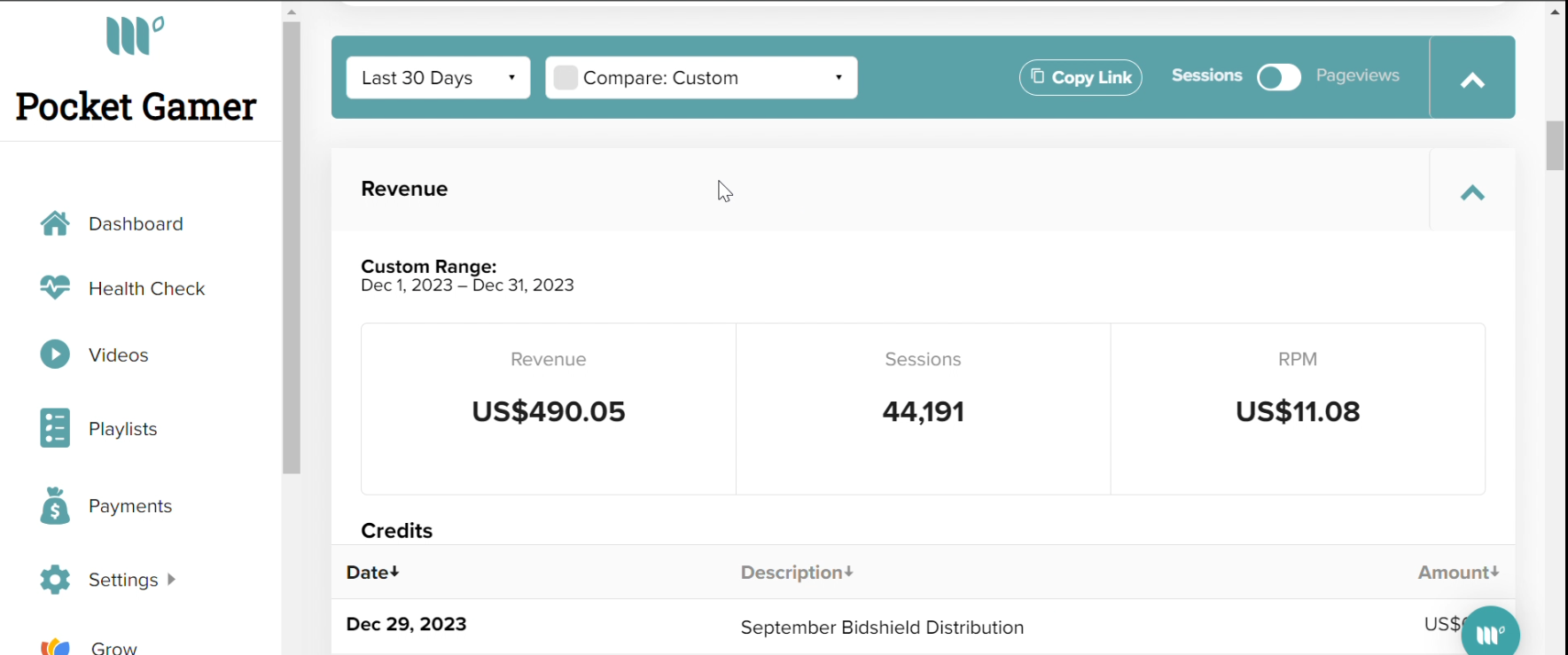This screenshot has height=655, width=1568.
Task: Open the Playlists section
Action: tap(122, 429)
